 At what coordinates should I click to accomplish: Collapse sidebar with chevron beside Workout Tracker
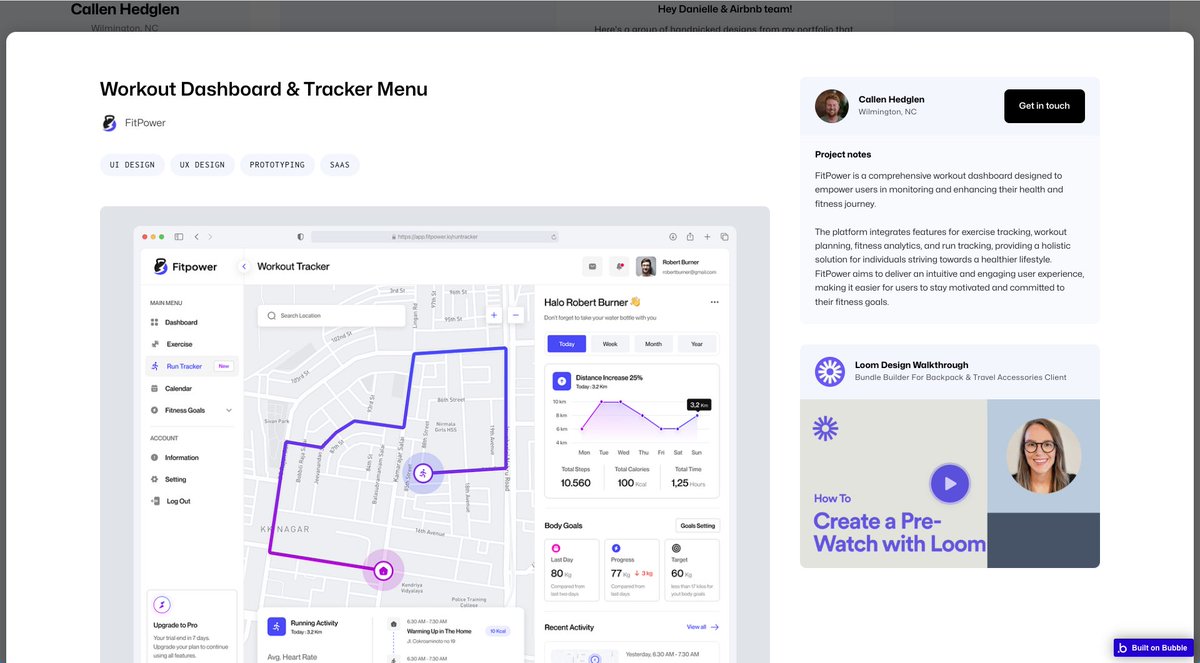(243, 267)
